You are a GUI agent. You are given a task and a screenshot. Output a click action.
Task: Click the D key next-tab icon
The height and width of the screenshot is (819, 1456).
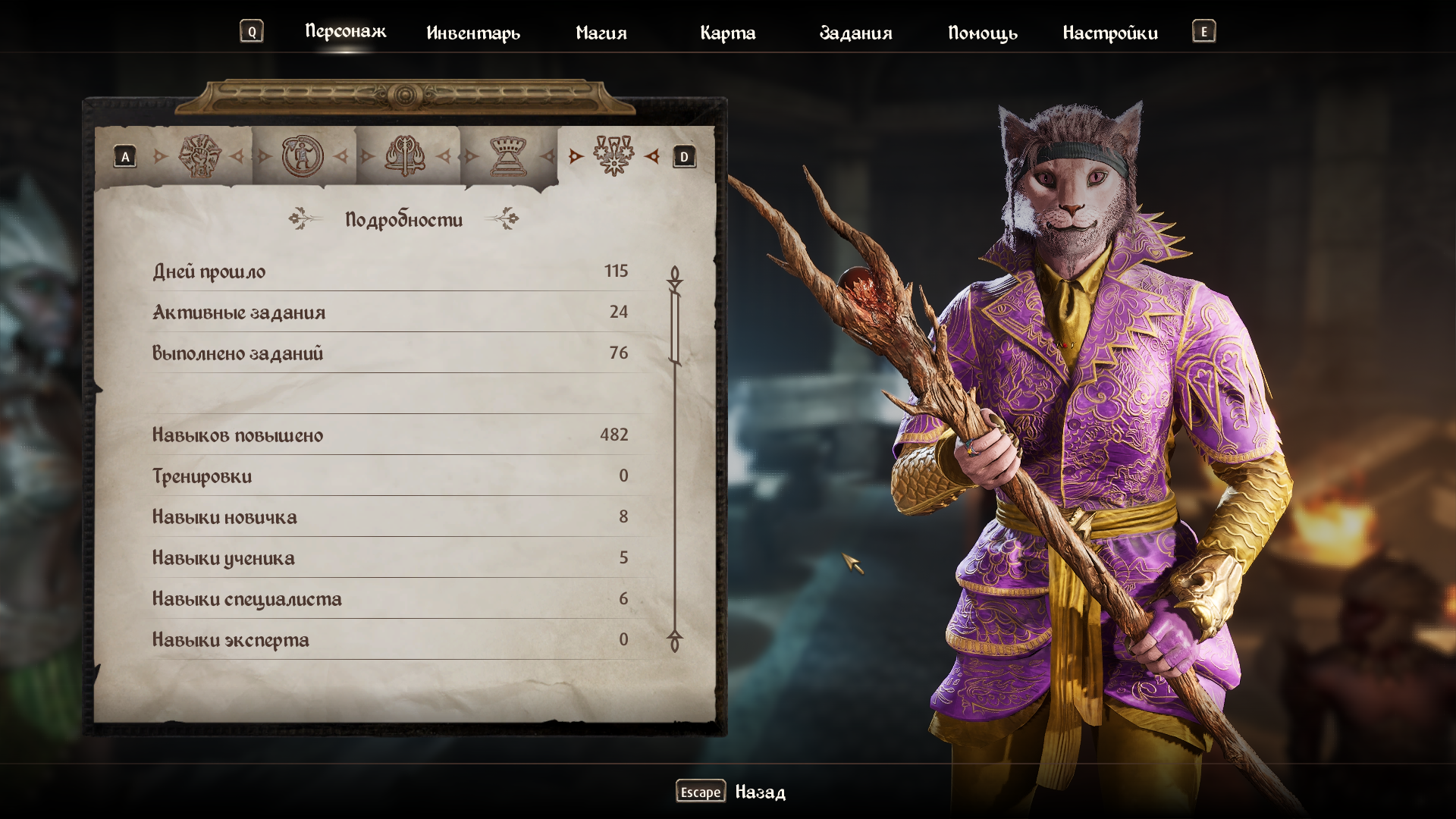pos(684,157)
